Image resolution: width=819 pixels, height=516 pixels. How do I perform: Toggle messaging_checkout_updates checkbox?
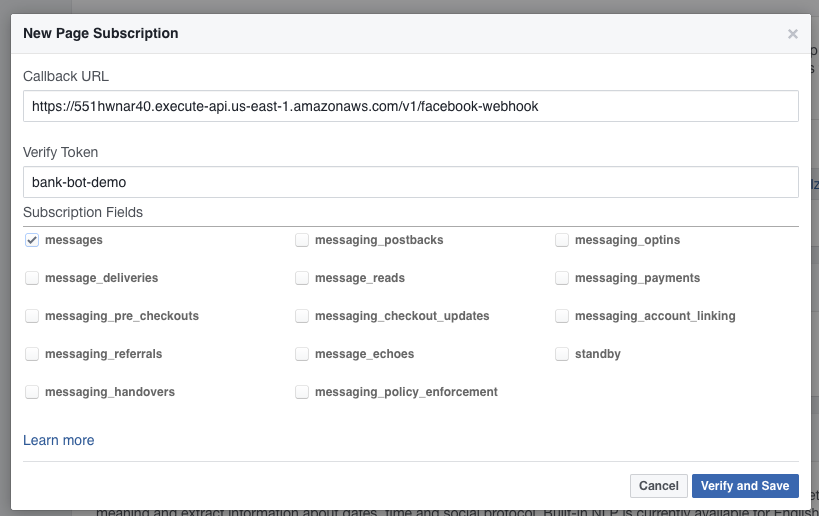click(302, 316)
